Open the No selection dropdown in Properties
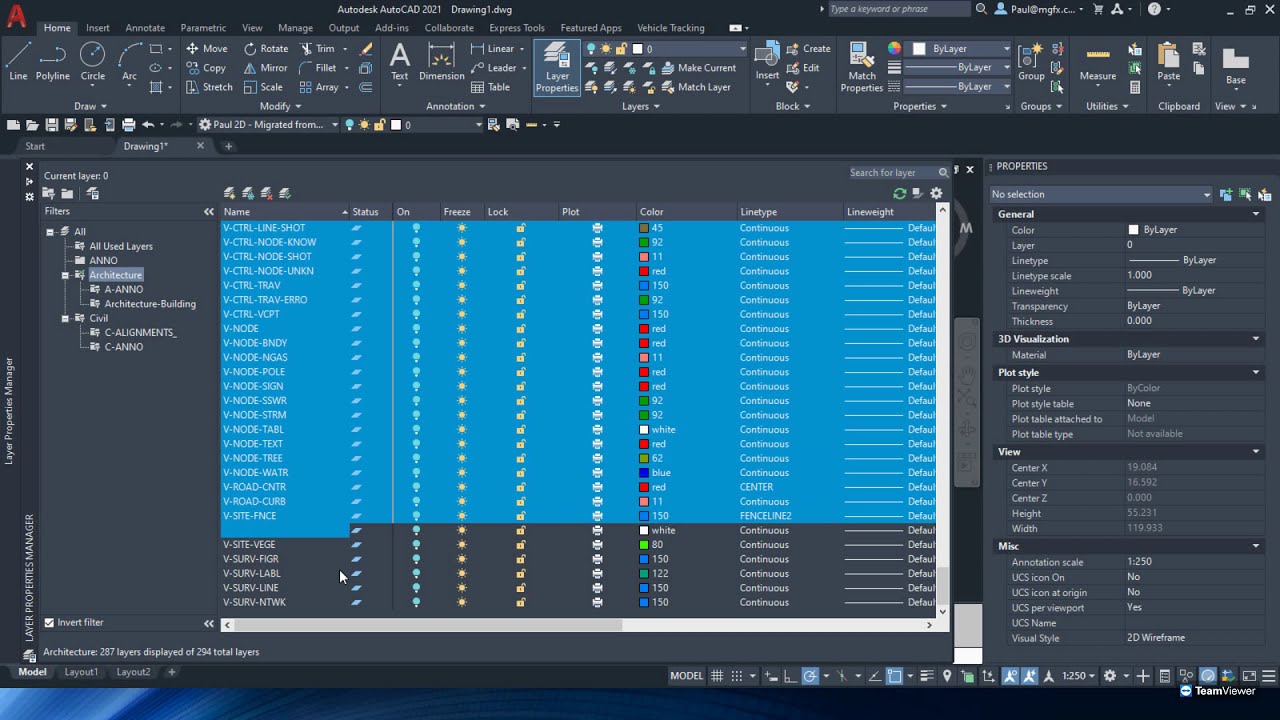The height and width of the screenshot is (720, 1280). 1100,194
